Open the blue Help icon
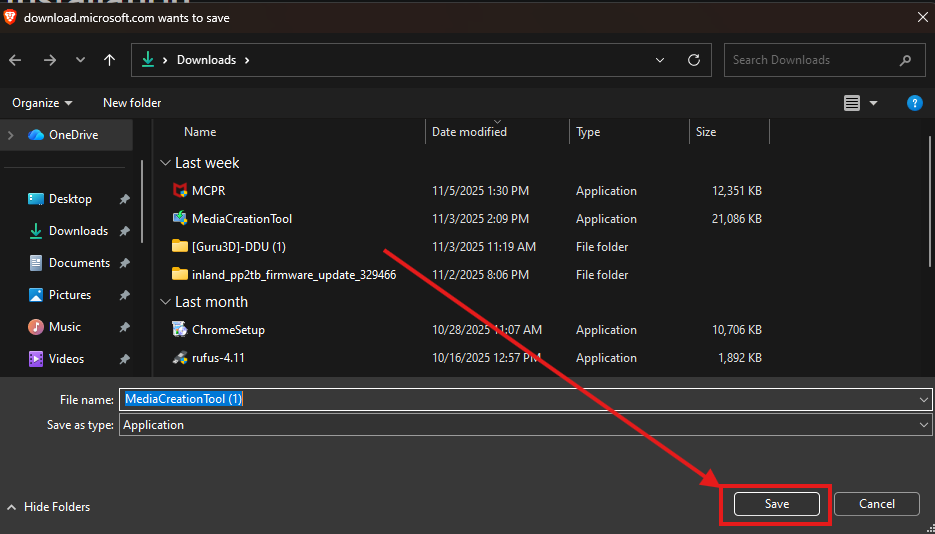The width and height of the screenshot is (935, 534). pos(915,103)
